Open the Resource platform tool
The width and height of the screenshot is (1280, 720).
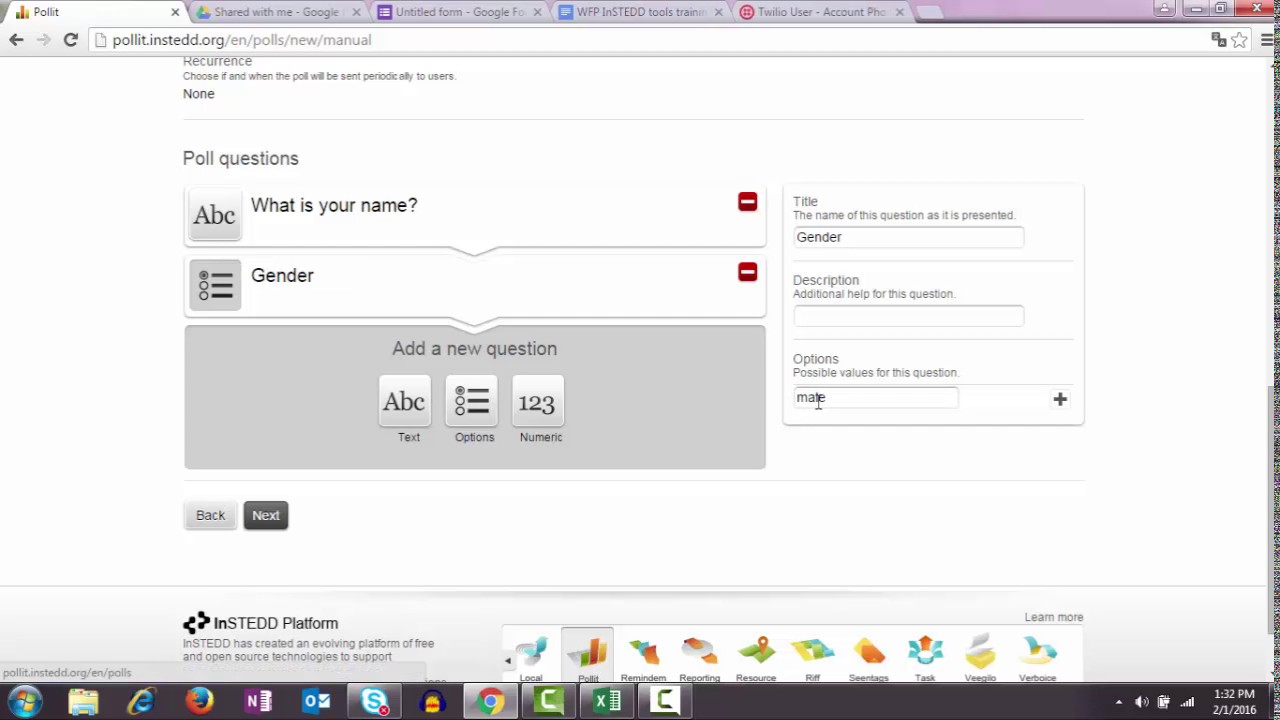point(755,658)
